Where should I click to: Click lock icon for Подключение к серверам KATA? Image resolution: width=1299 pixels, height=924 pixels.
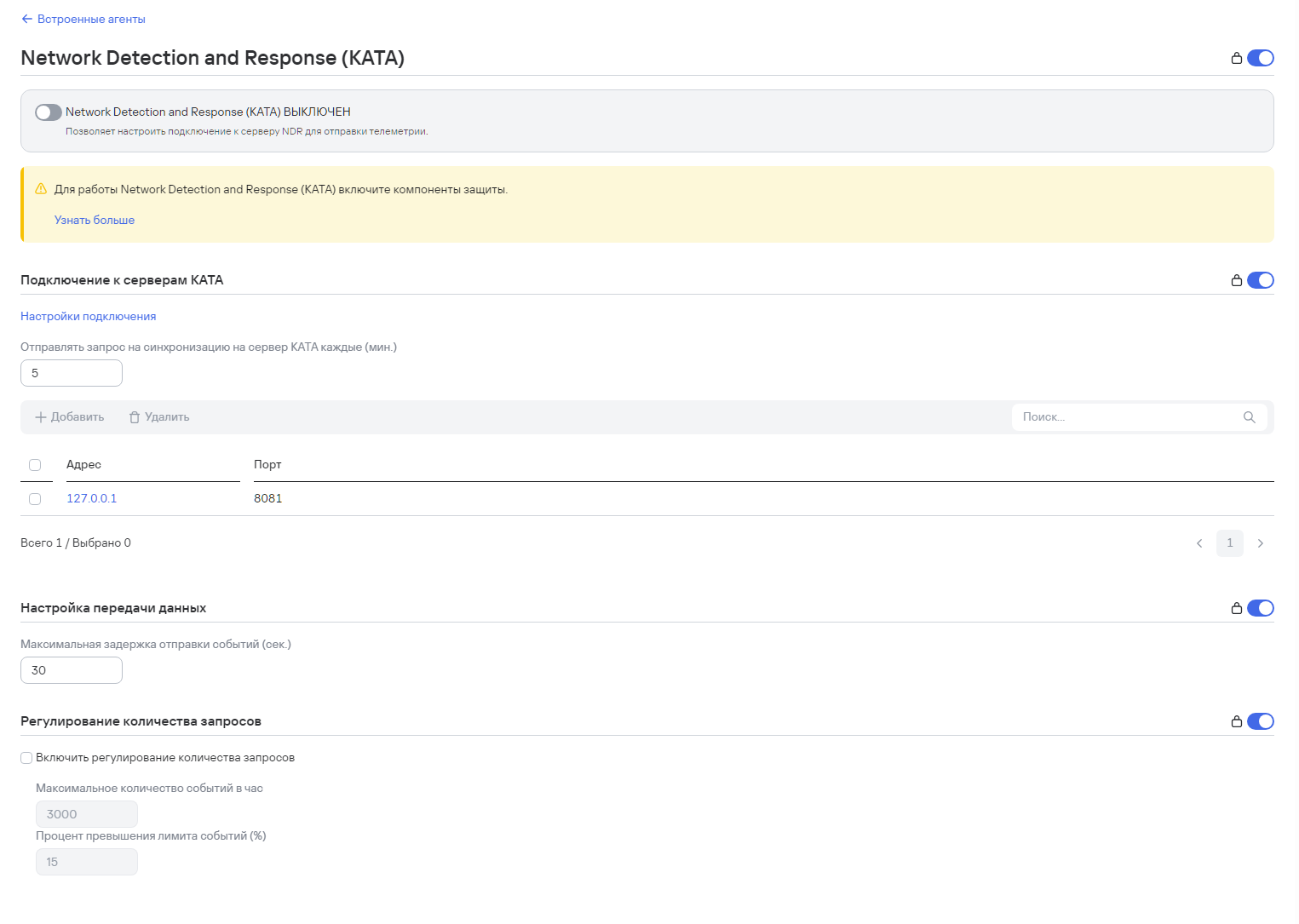pos(1236,280)
